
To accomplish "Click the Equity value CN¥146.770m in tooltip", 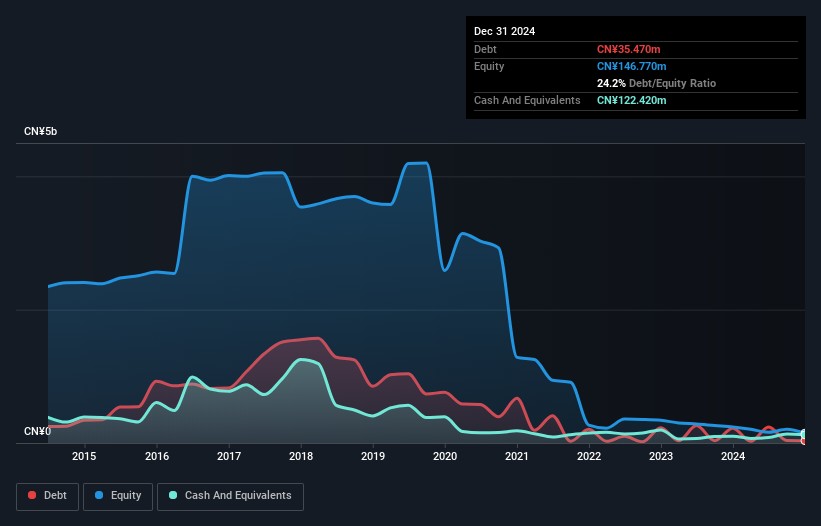I will [631, 66].
